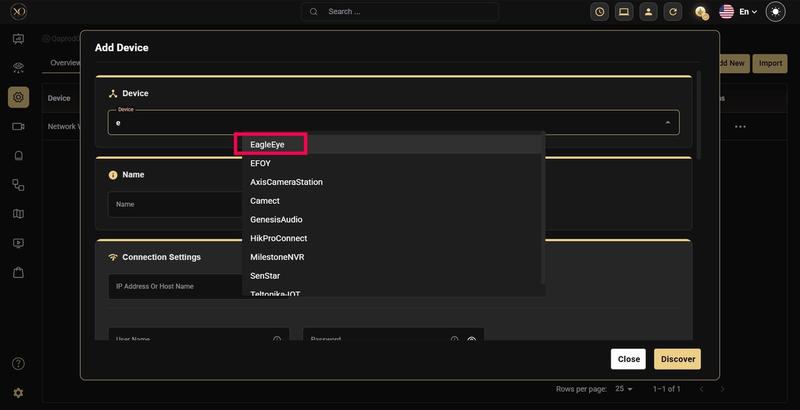Toggle the sun light-mode theme button
The height and width of the screenshot is (410, 800).
[x=776, y=12]
